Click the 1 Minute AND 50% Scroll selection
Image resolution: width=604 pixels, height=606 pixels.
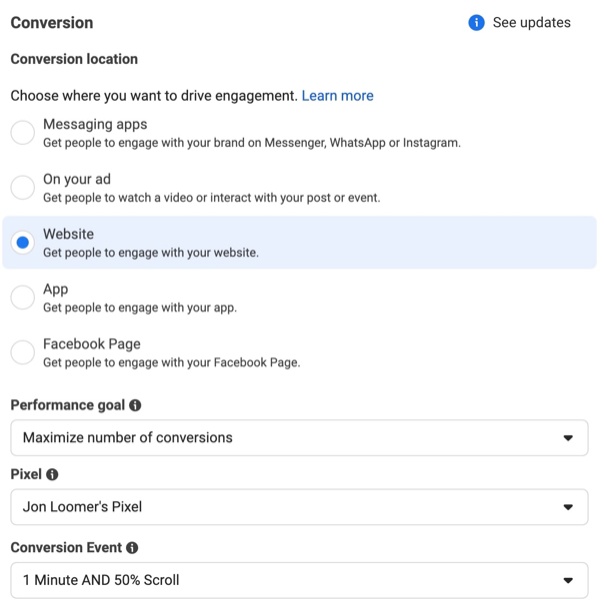click(x=101, y=580)
